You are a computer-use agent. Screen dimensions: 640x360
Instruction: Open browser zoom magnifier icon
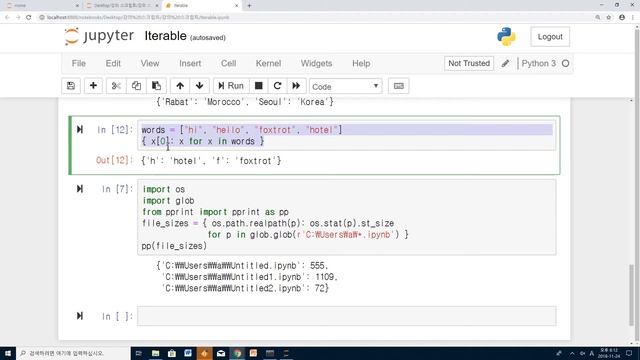(x=598, y=18)
